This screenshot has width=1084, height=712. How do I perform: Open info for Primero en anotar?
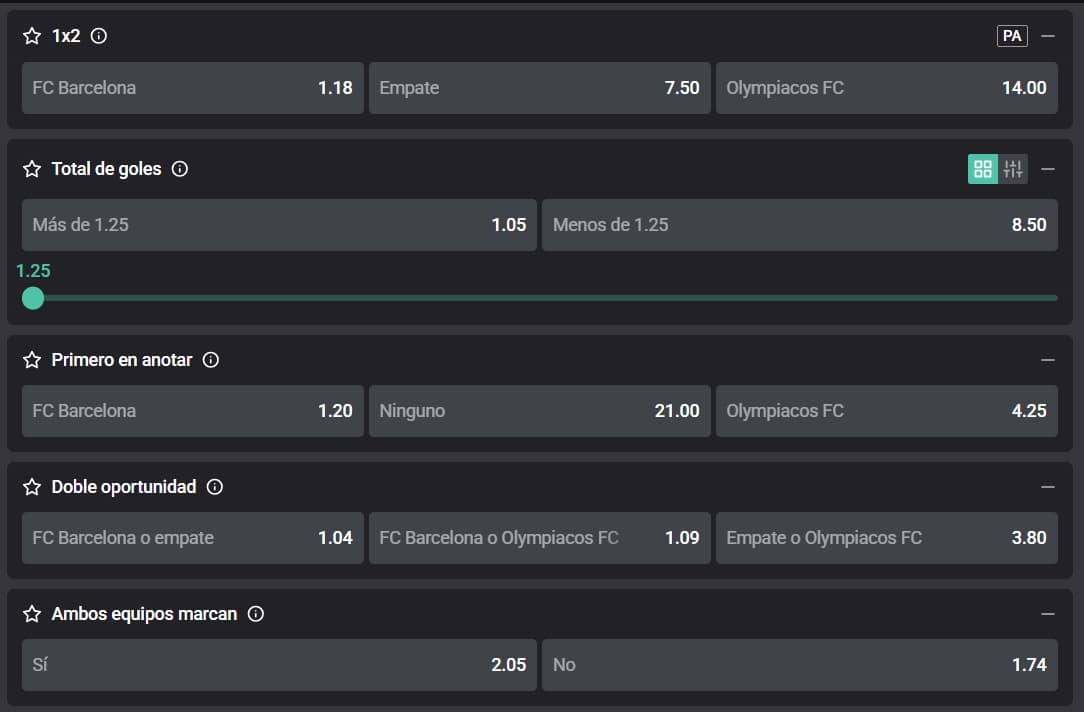211,360
